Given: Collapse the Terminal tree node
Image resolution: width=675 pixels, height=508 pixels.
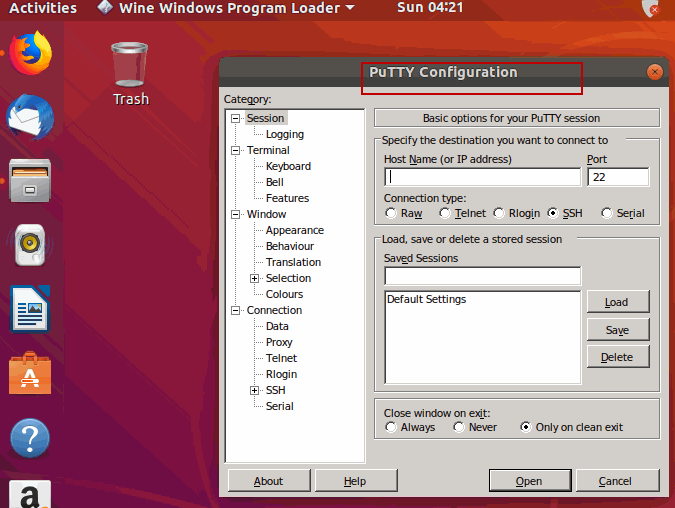Looking at the screenshot, I should pyautogui.click(x=235, y=151).
